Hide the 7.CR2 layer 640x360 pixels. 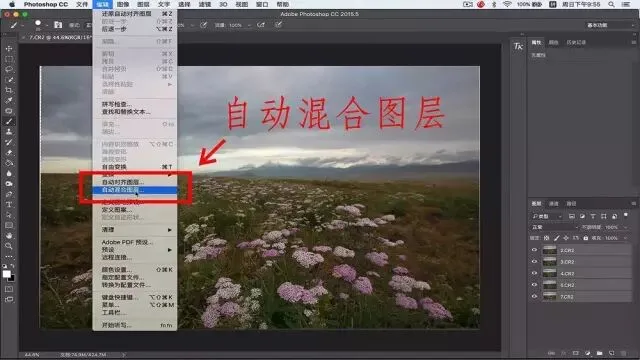[534, 296]
